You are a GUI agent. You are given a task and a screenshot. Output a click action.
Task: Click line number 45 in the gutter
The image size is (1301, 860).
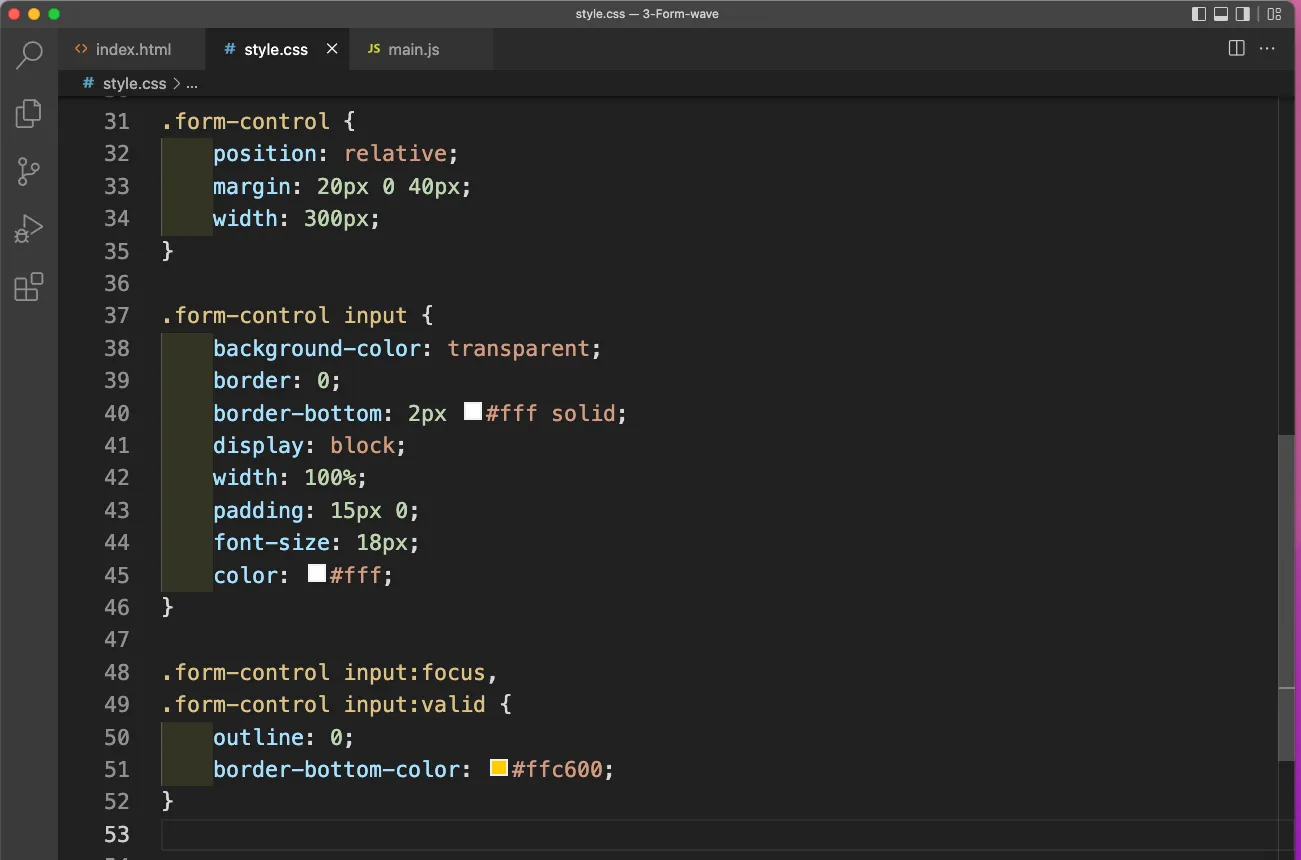pyautogui.click(x=117, y=576)
